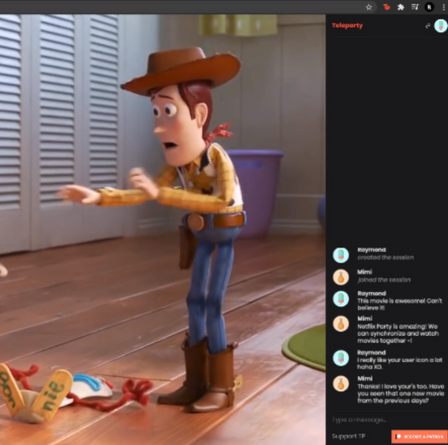Click the Teleparty logo in sidebar

click(x=347, y=25)
